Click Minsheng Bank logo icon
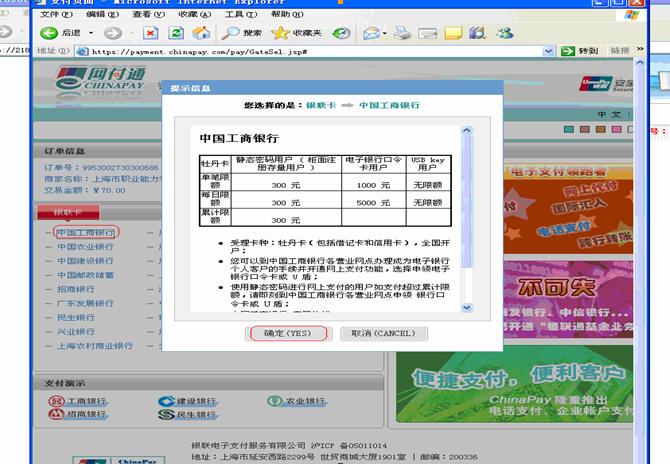The height and width of the screenshot is (464, 670). point(166,414)
